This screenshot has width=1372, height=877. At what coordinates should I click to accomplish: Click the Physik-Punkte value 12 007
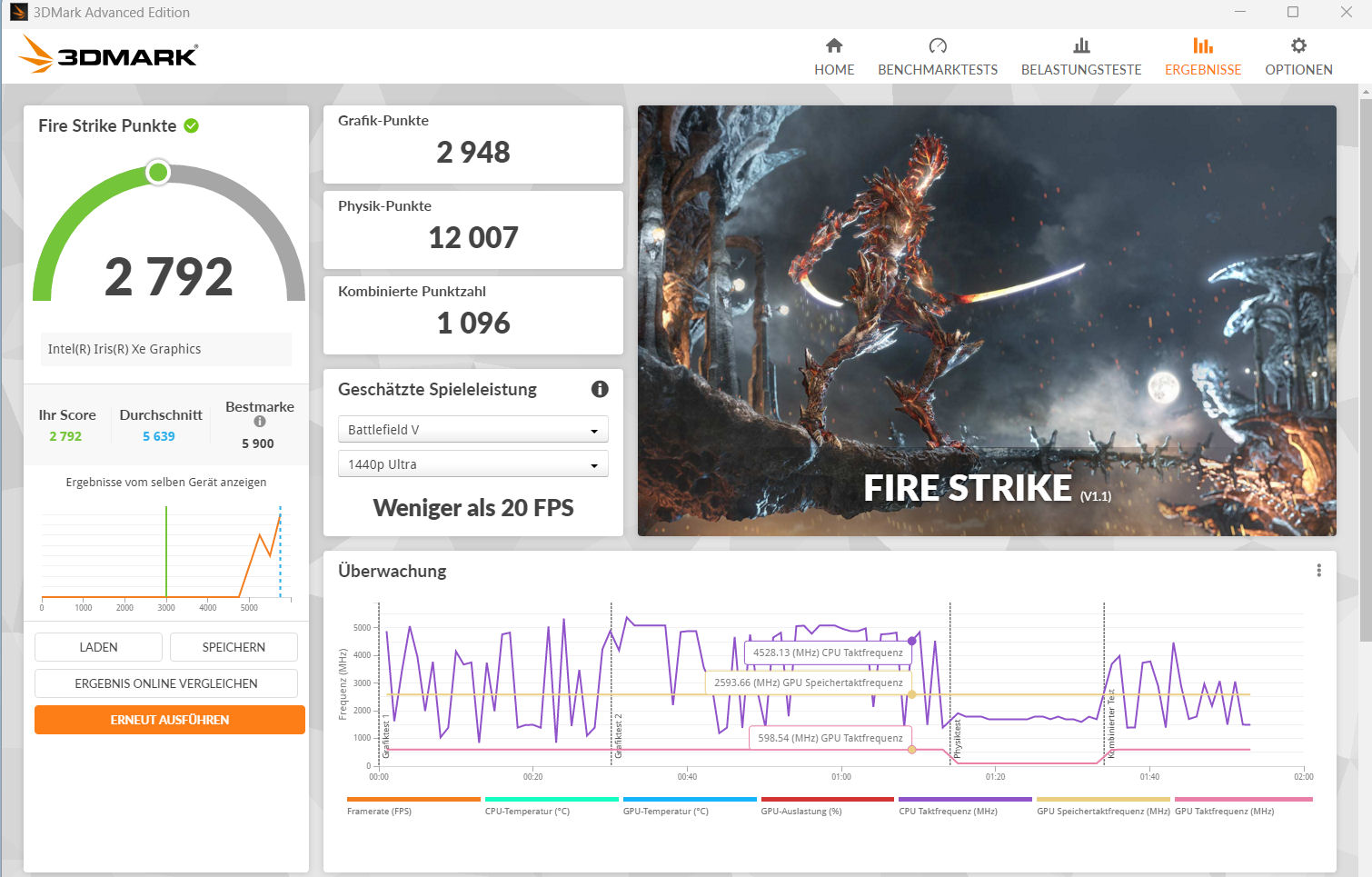tap(473, 238)
